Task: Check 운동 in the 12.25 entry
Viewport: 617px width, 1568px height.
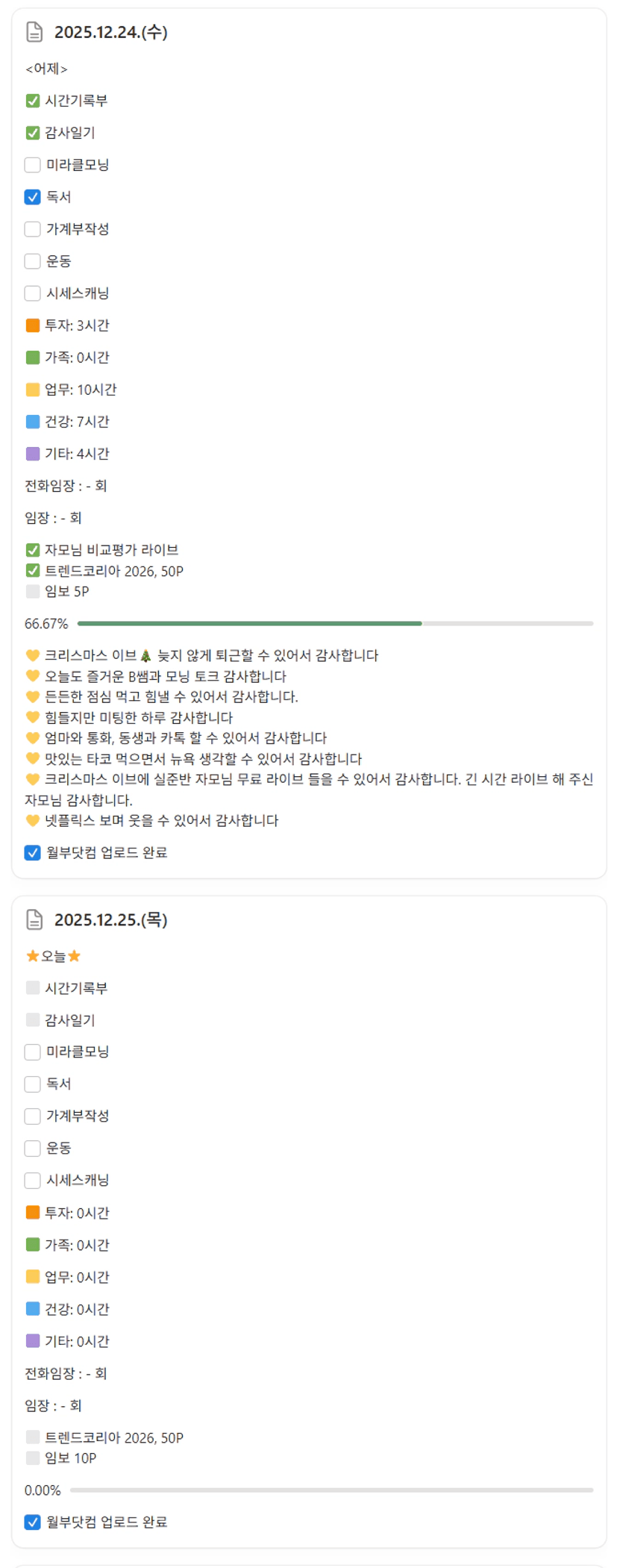Action: (x=33, y=1148)
